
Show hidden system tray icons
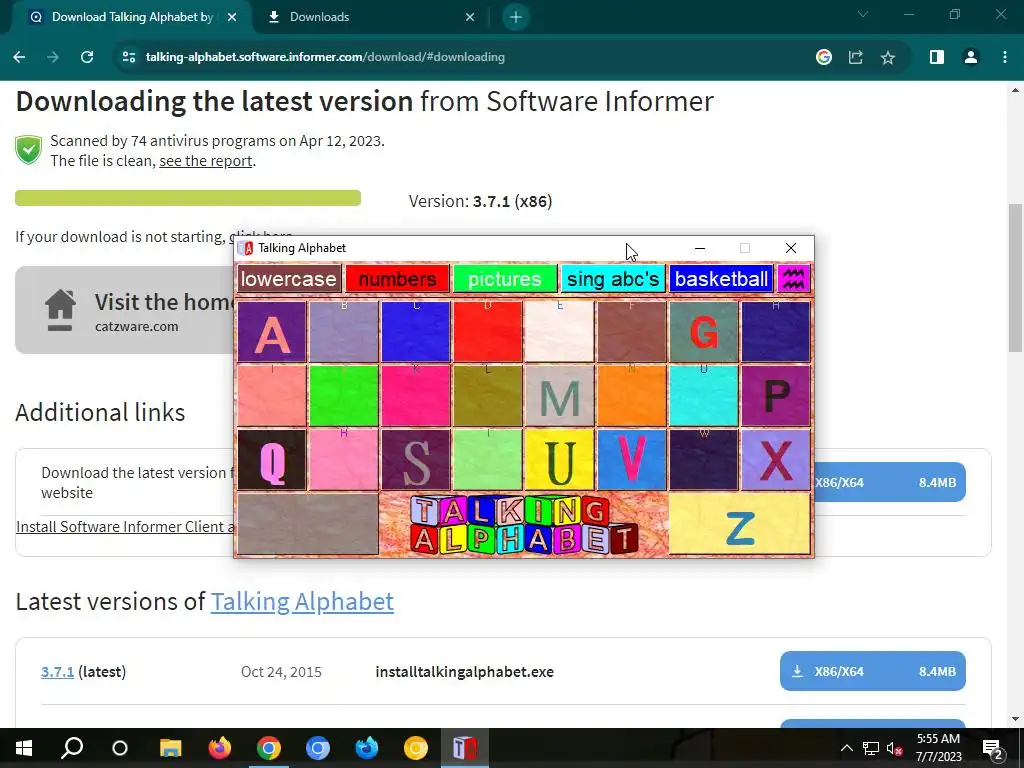click(x=846, y=748)
